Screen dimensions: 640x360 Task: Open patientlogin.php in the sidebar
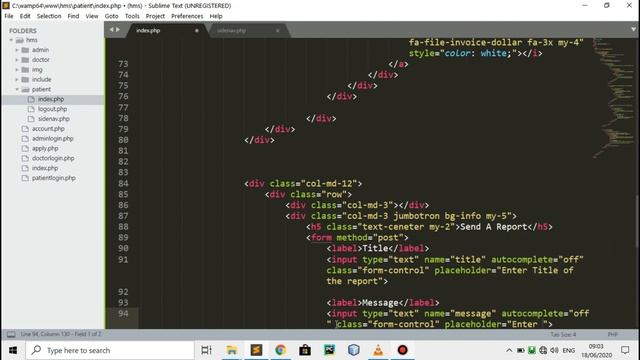tap(53, 178)
